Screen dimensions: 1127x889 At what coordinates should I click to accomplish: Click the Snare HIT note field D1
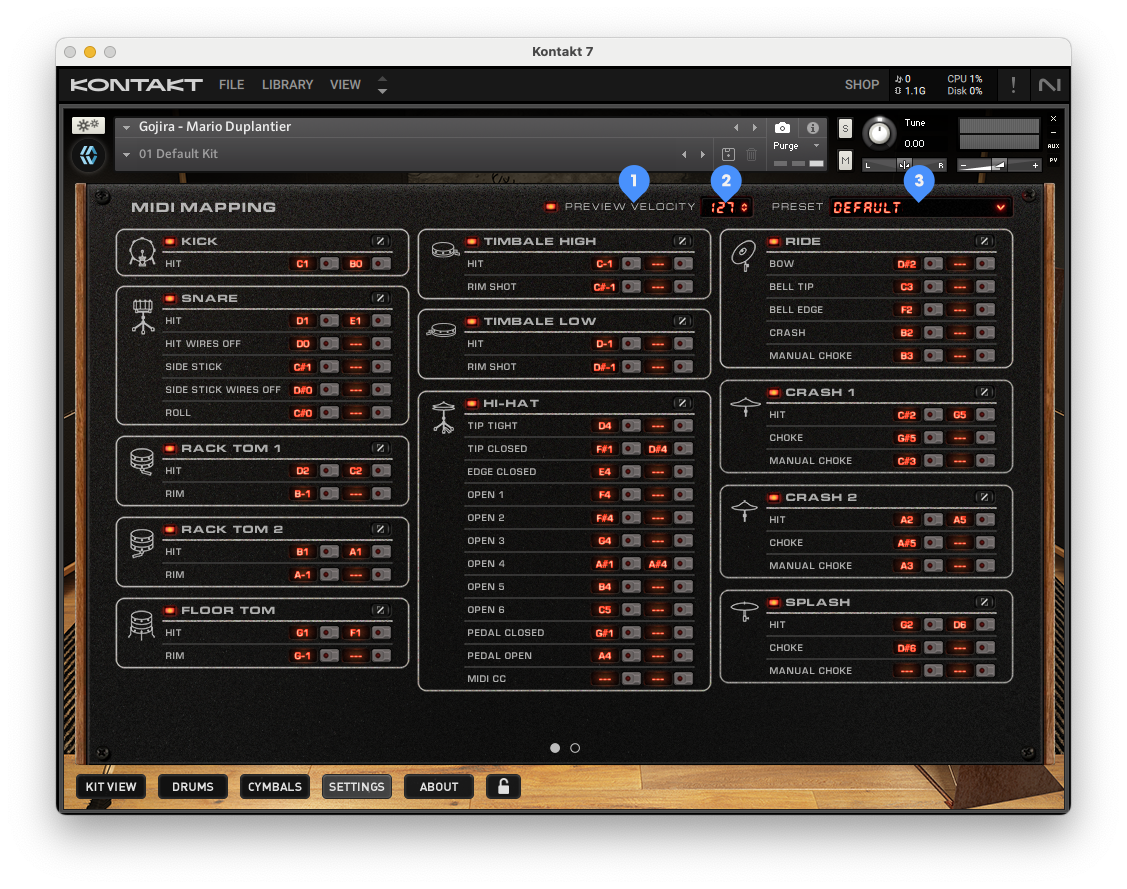302,321
